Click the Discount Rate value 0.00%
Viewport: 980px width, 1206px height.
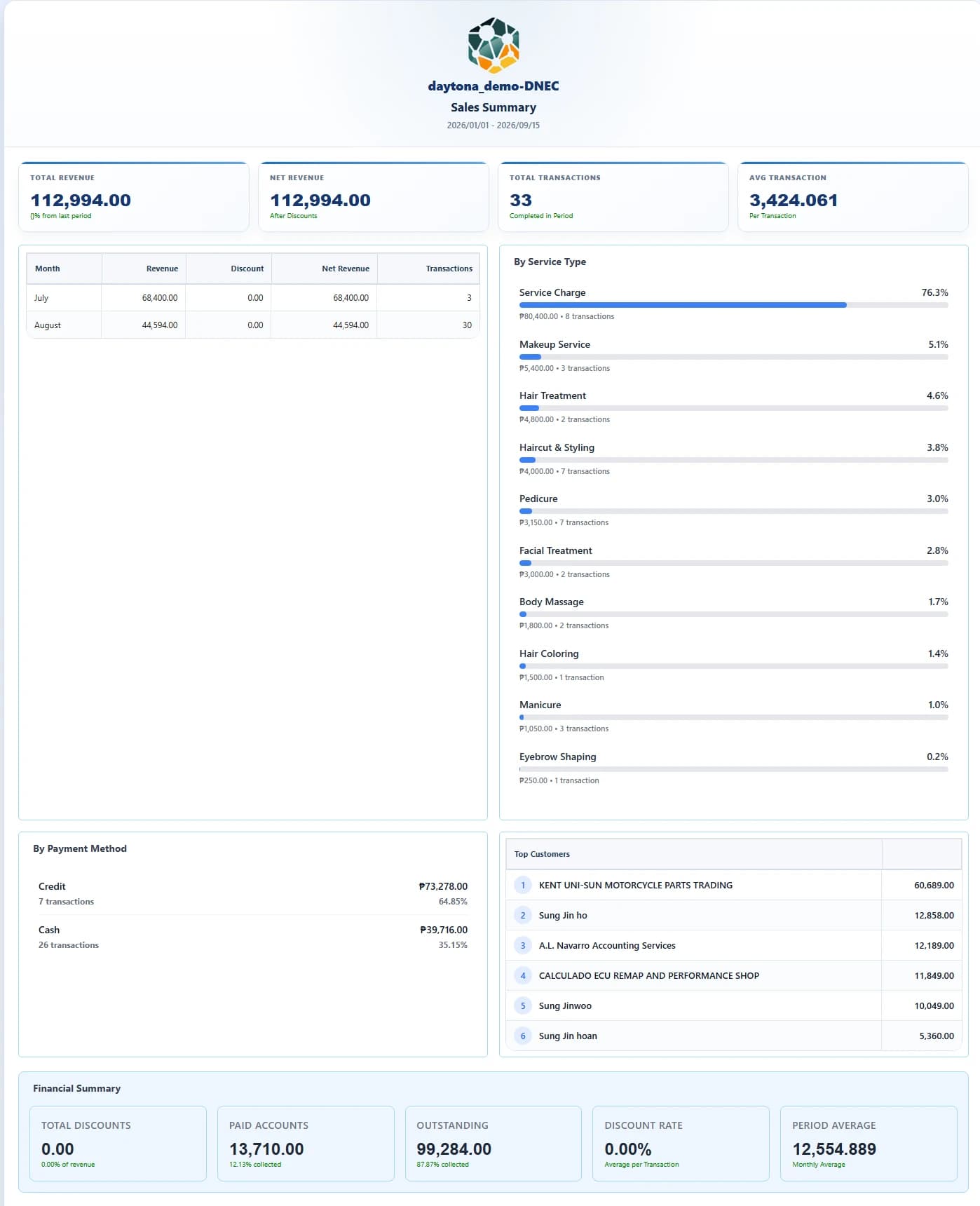(x=628, y=1149)
